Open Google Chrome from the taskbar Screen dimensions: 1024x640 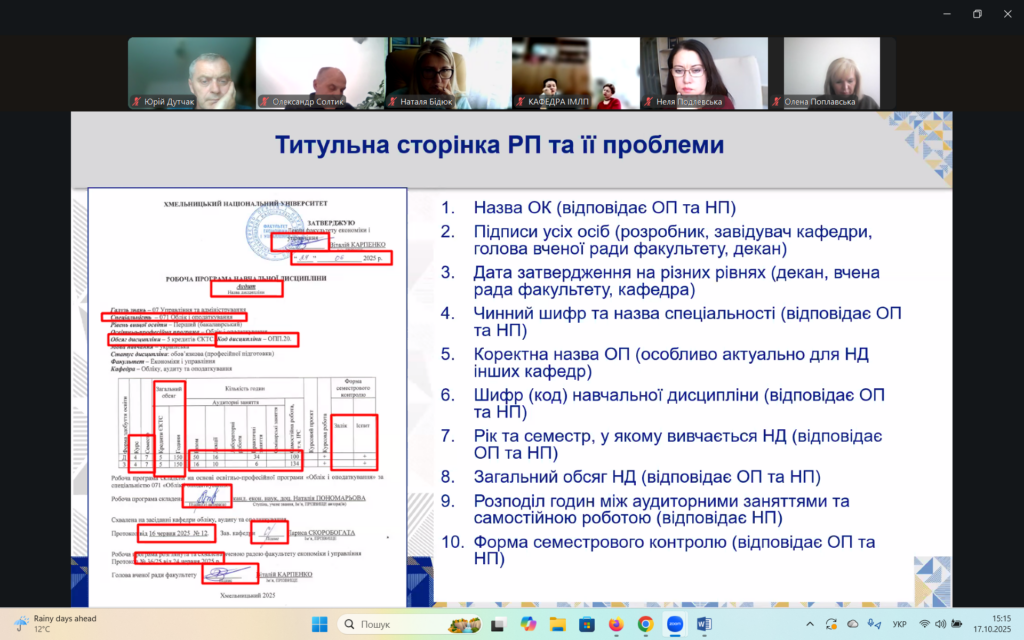[646, 624]
